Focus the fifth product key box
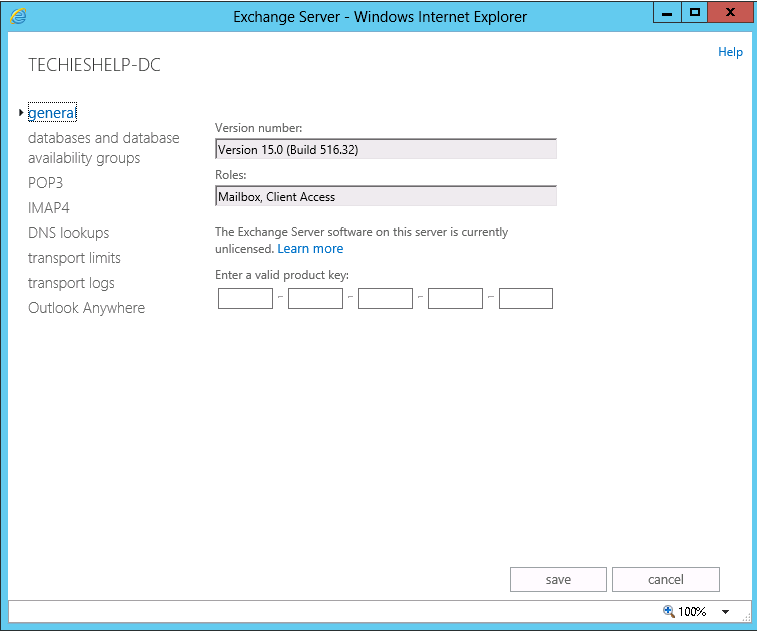 coord(526,298)
